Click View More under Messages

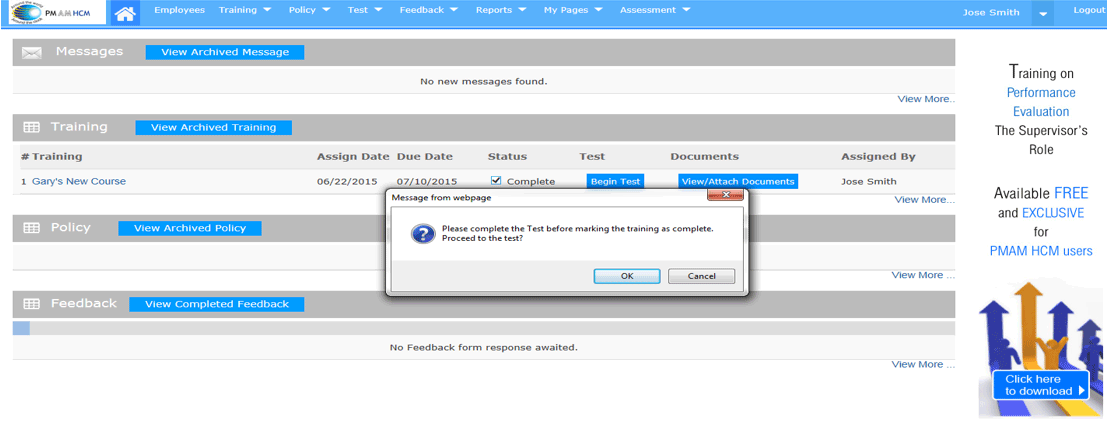coord(926,99)
